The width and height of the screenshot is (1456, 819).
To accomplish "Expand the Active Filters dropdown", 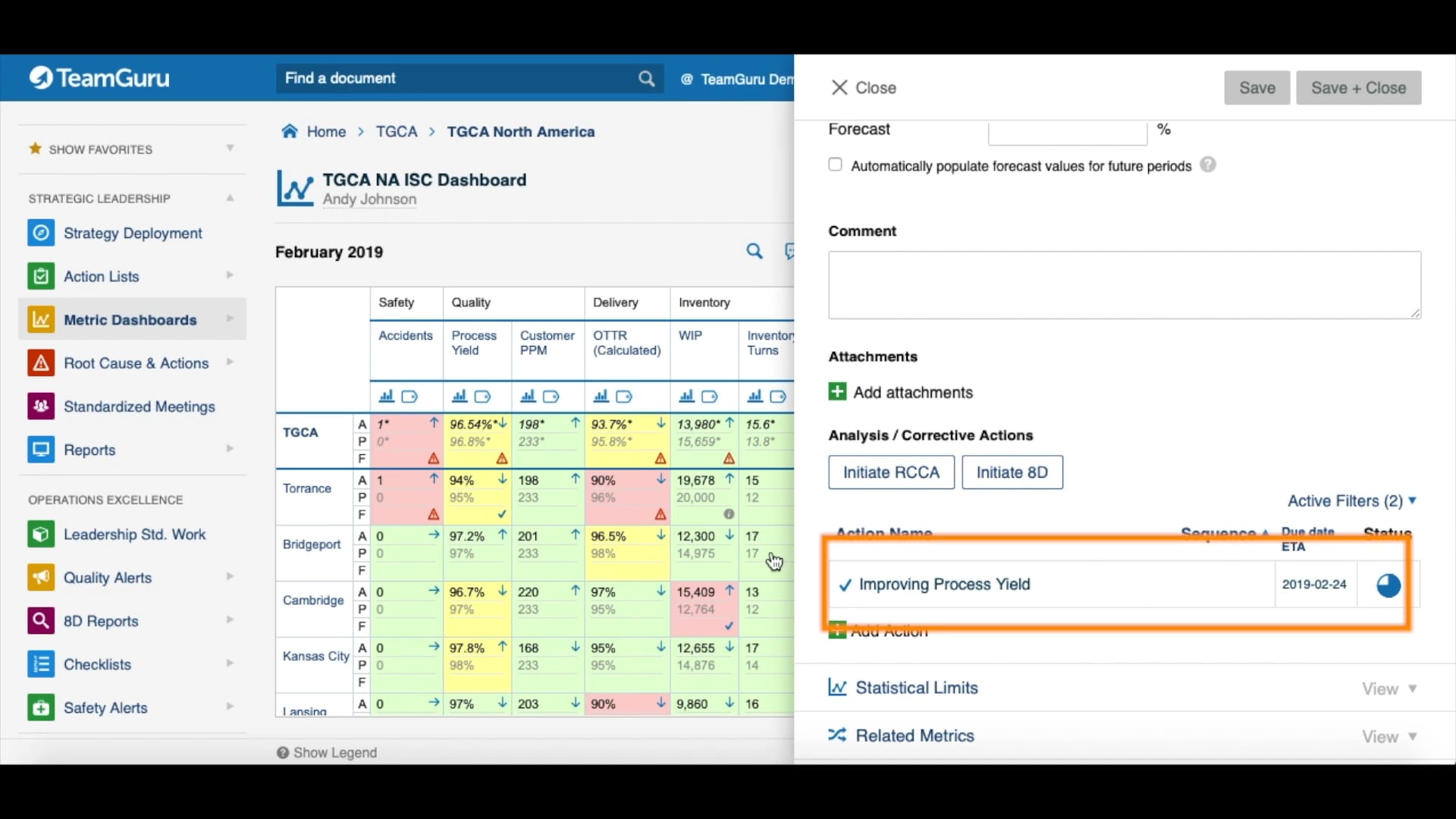I will (x=1351, y=500).
